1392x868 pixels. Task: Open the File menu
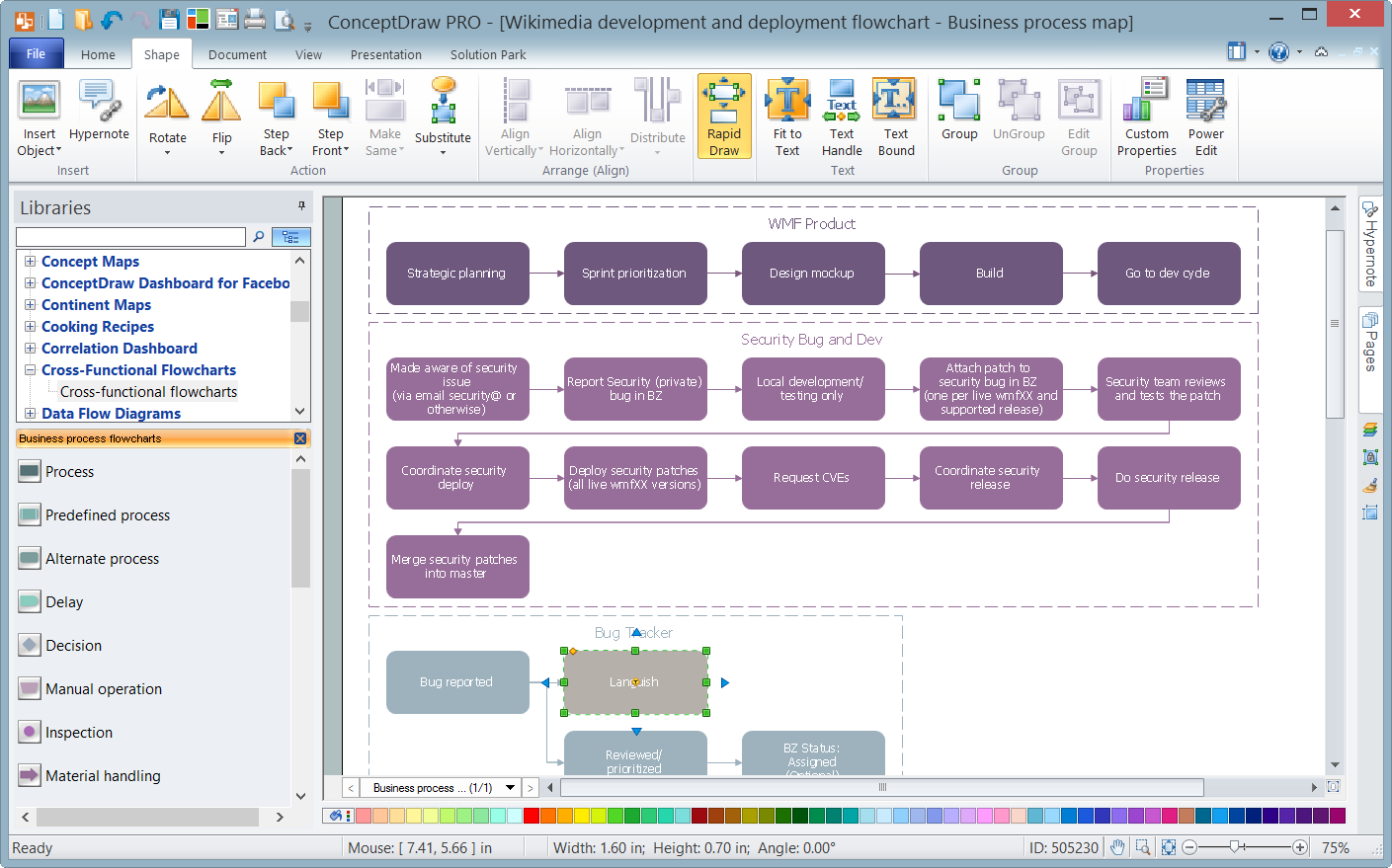(x=36, y=54)
